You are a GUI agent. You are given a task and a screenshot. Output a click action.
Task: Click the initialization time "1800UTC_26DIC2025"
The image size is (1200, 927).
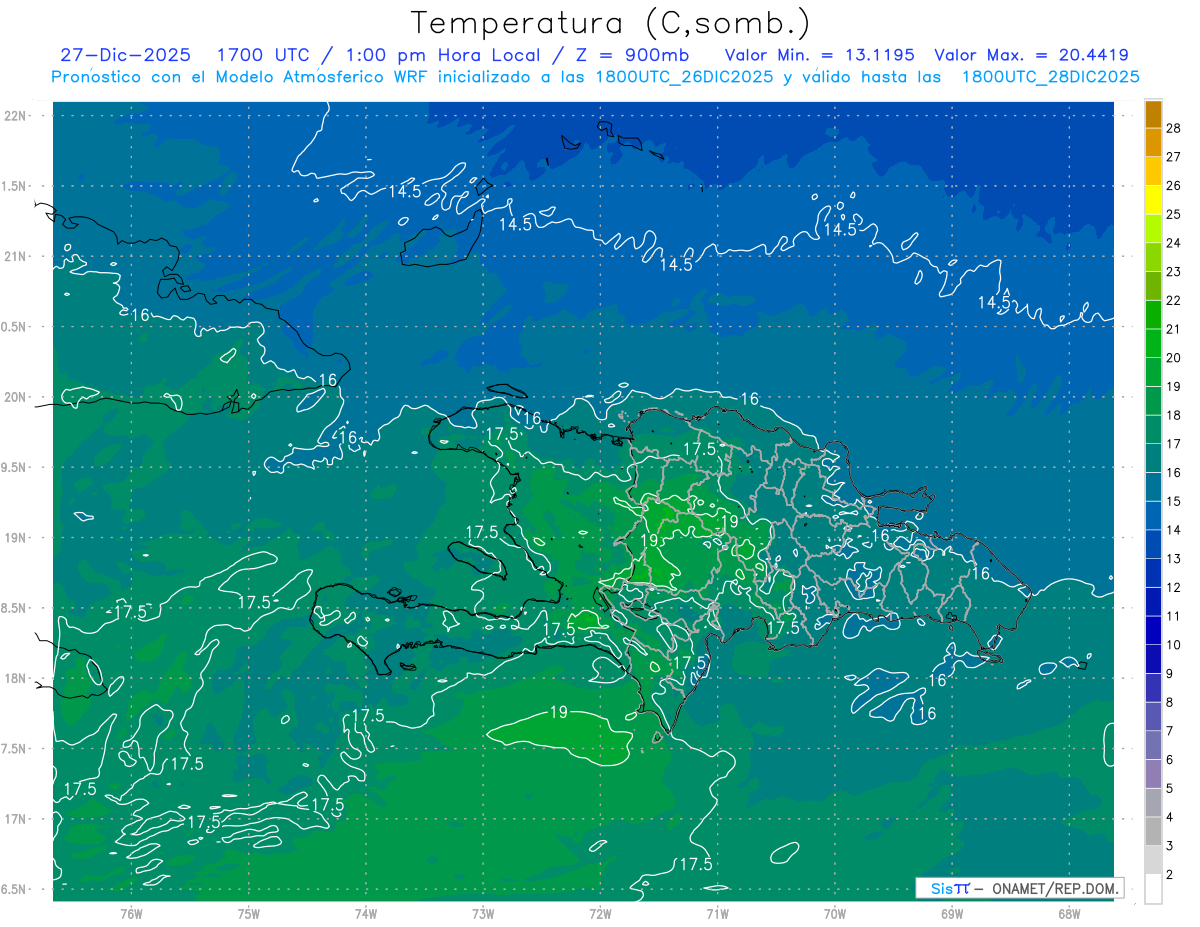pos(680,77)
